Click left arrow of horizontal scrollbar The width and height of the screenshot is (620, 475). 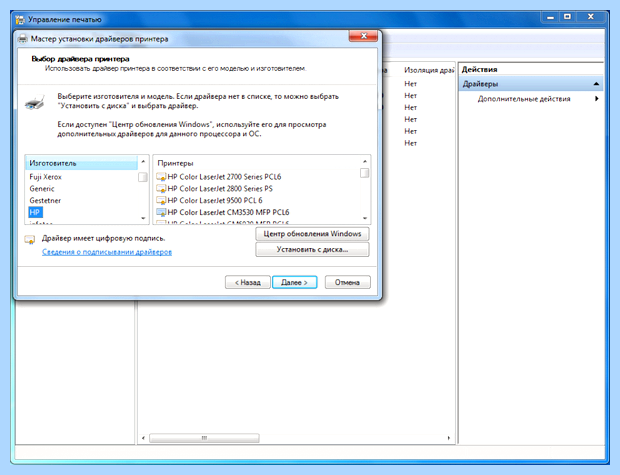coord(143,438)
